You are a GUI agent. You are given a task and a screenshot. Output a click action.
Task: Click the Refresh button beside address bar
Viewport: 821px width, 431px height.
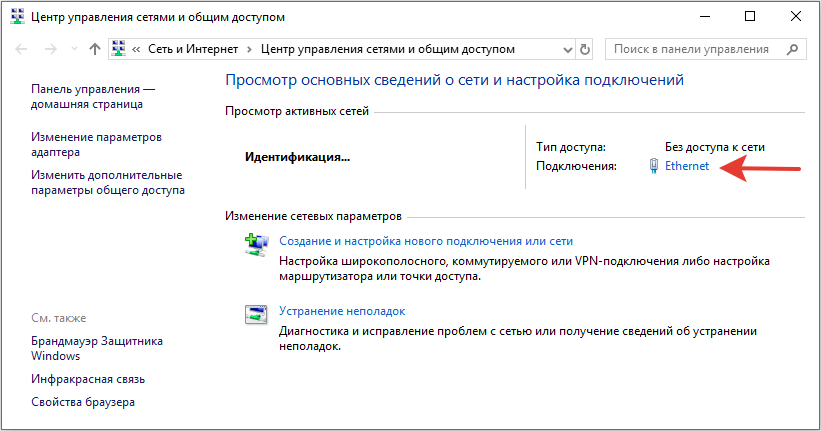[584, 49]
